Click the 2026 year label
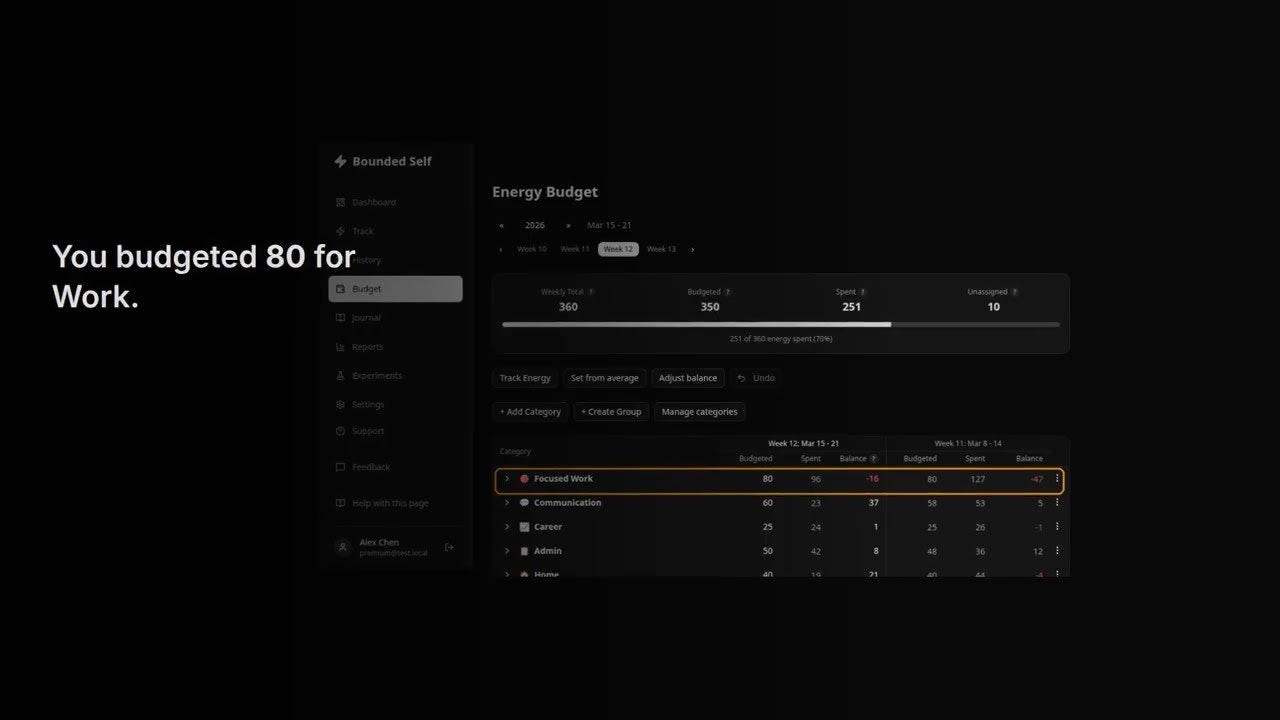1280x720 pixels. tap(535, 226)
